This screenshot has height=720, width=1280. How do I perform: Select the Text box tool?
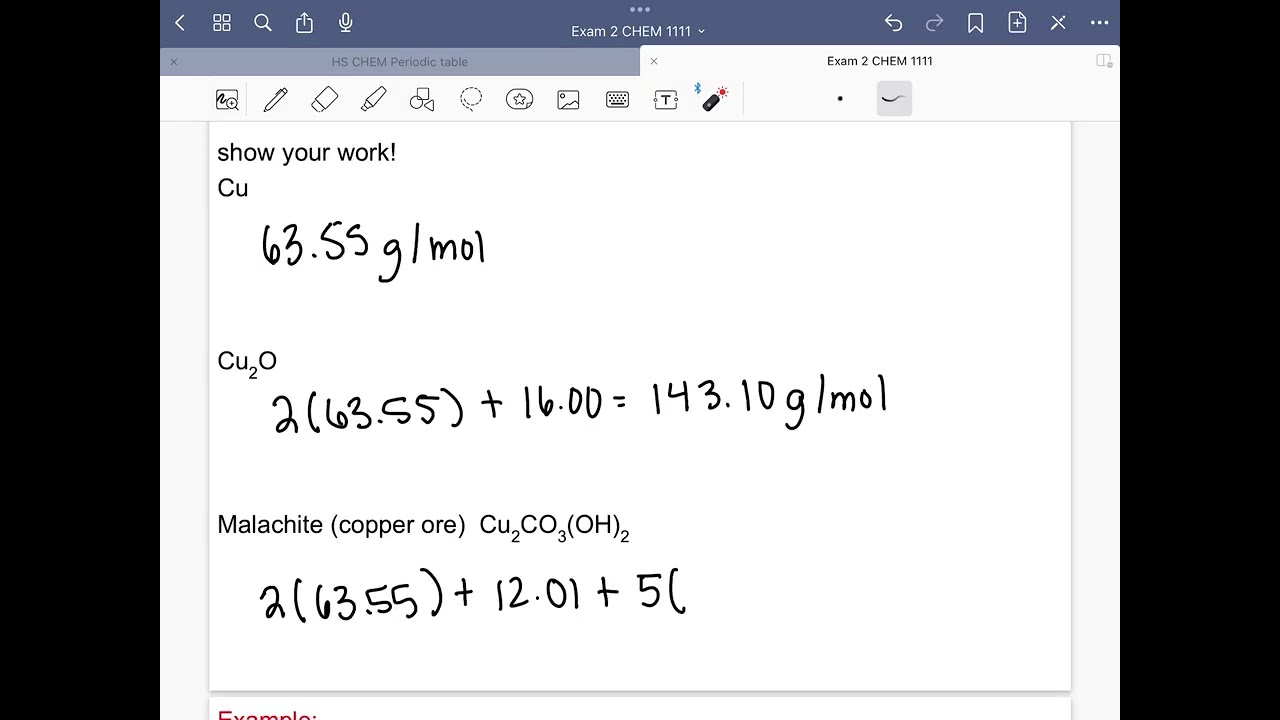(x=666, y=100)
